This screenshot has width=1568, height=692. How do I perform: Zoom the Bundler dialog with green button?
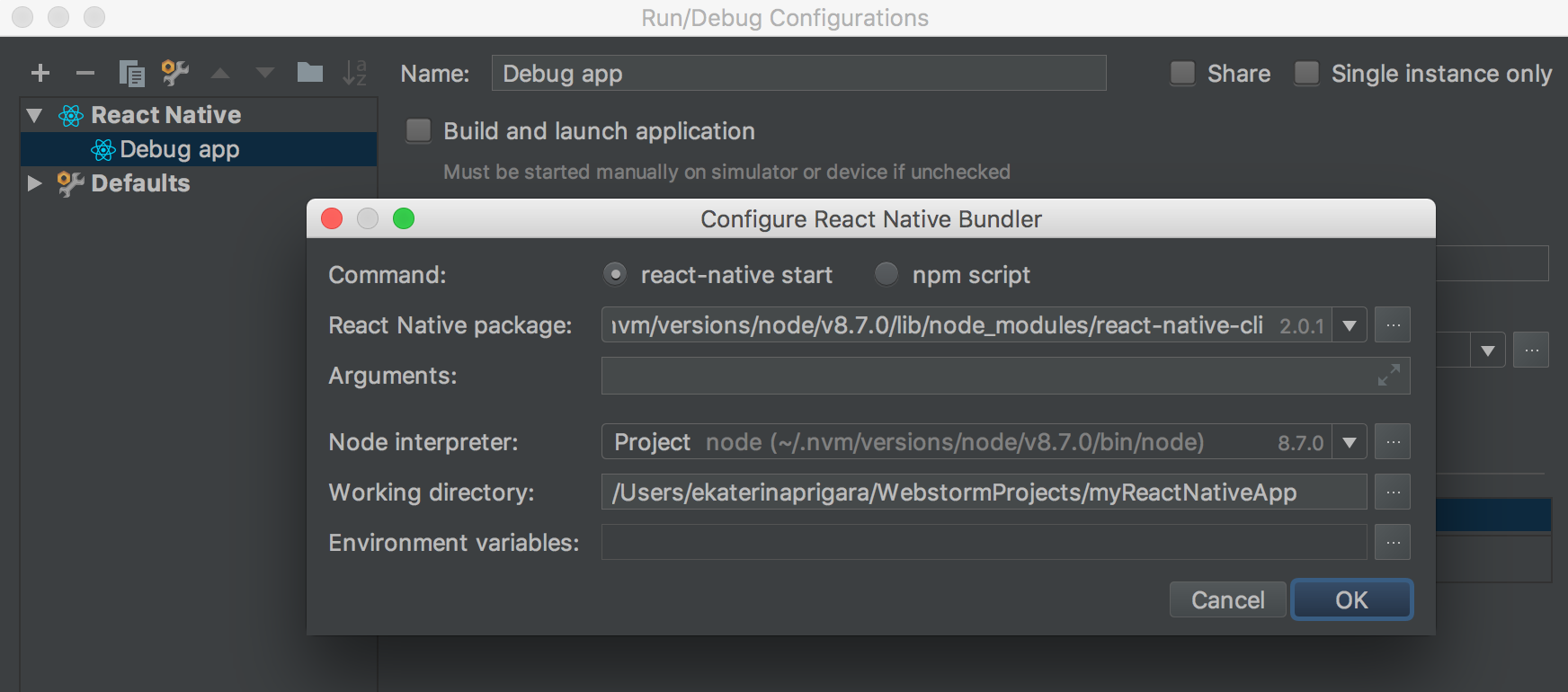coord(404,218)
